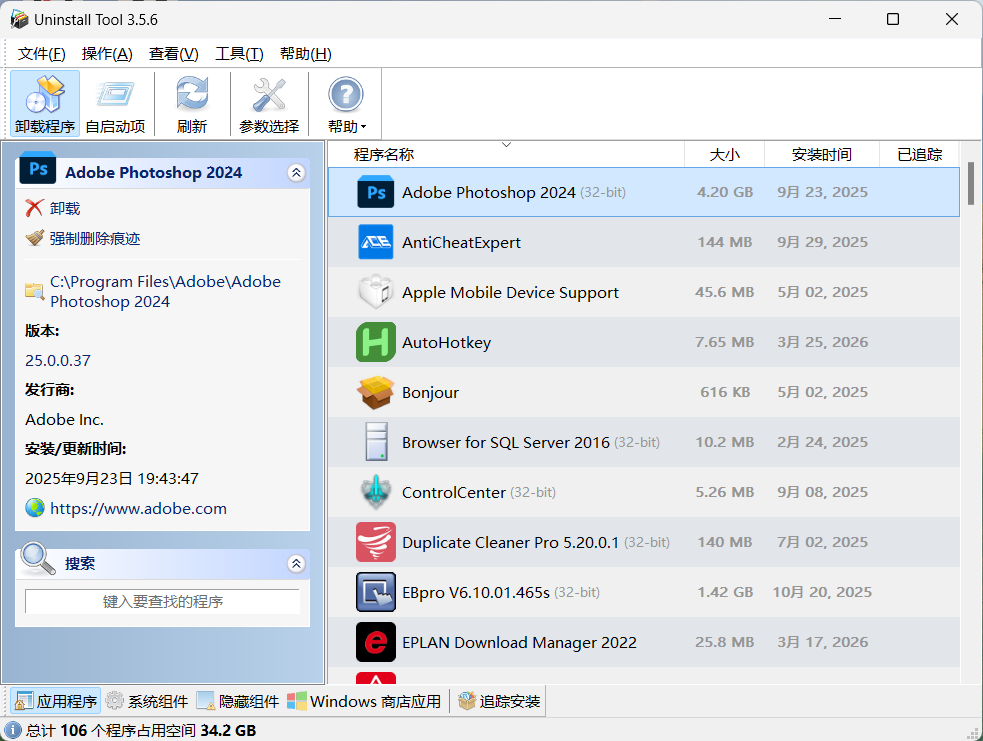Collapse the 搜索 search panel

point(296,563)
